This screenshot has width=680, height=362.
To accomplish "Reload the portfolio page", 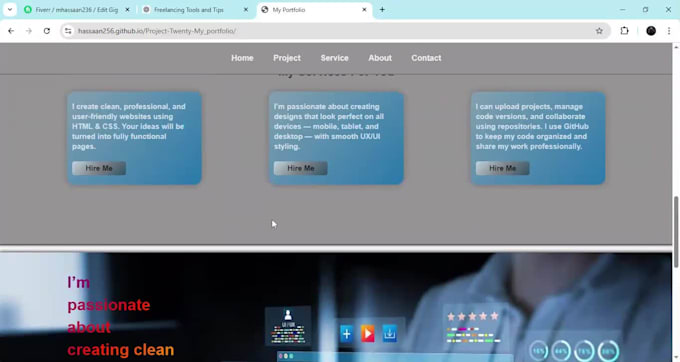I will pyautogui.click(x=47, y=31).
